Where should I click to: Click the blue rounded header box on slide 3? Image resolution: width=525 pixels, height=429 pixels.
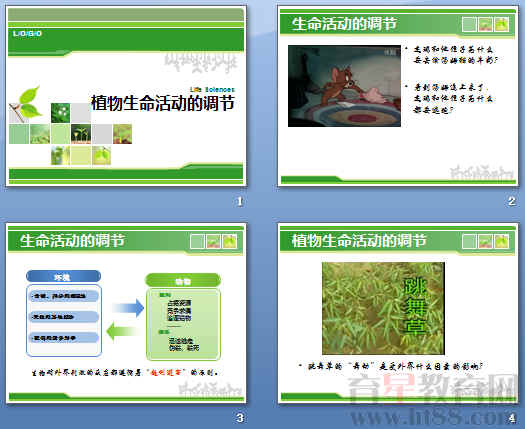(63, 276)
